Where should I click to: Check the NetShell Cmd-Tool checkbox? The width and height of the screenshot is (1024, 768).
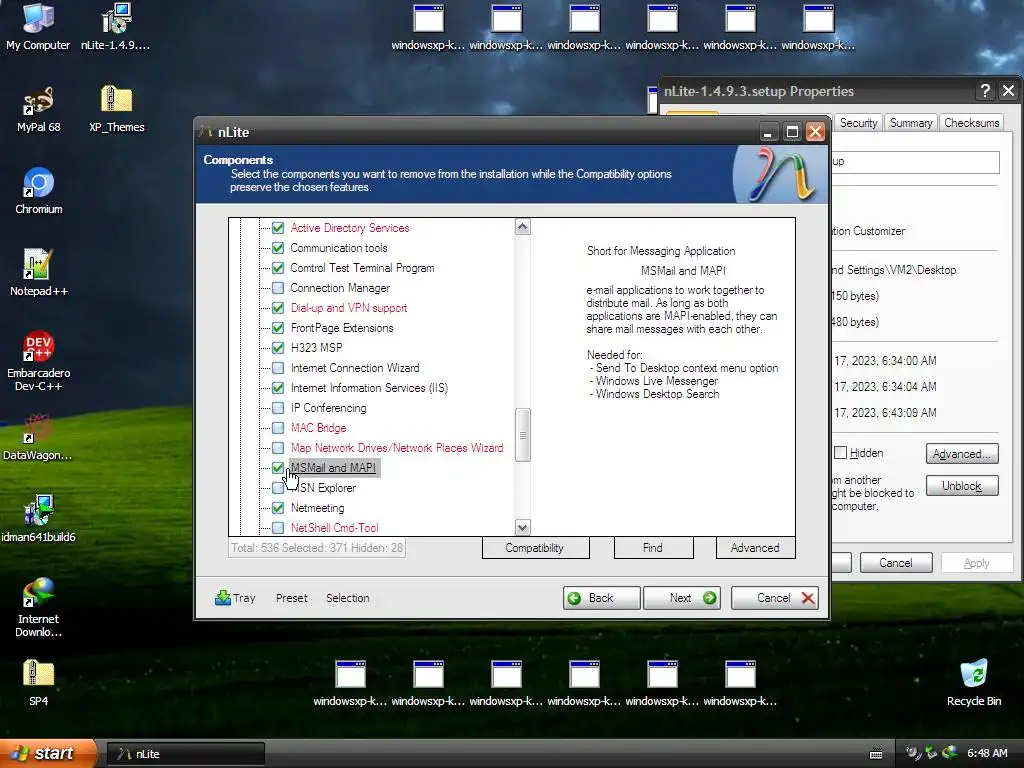tap(278, 528)
